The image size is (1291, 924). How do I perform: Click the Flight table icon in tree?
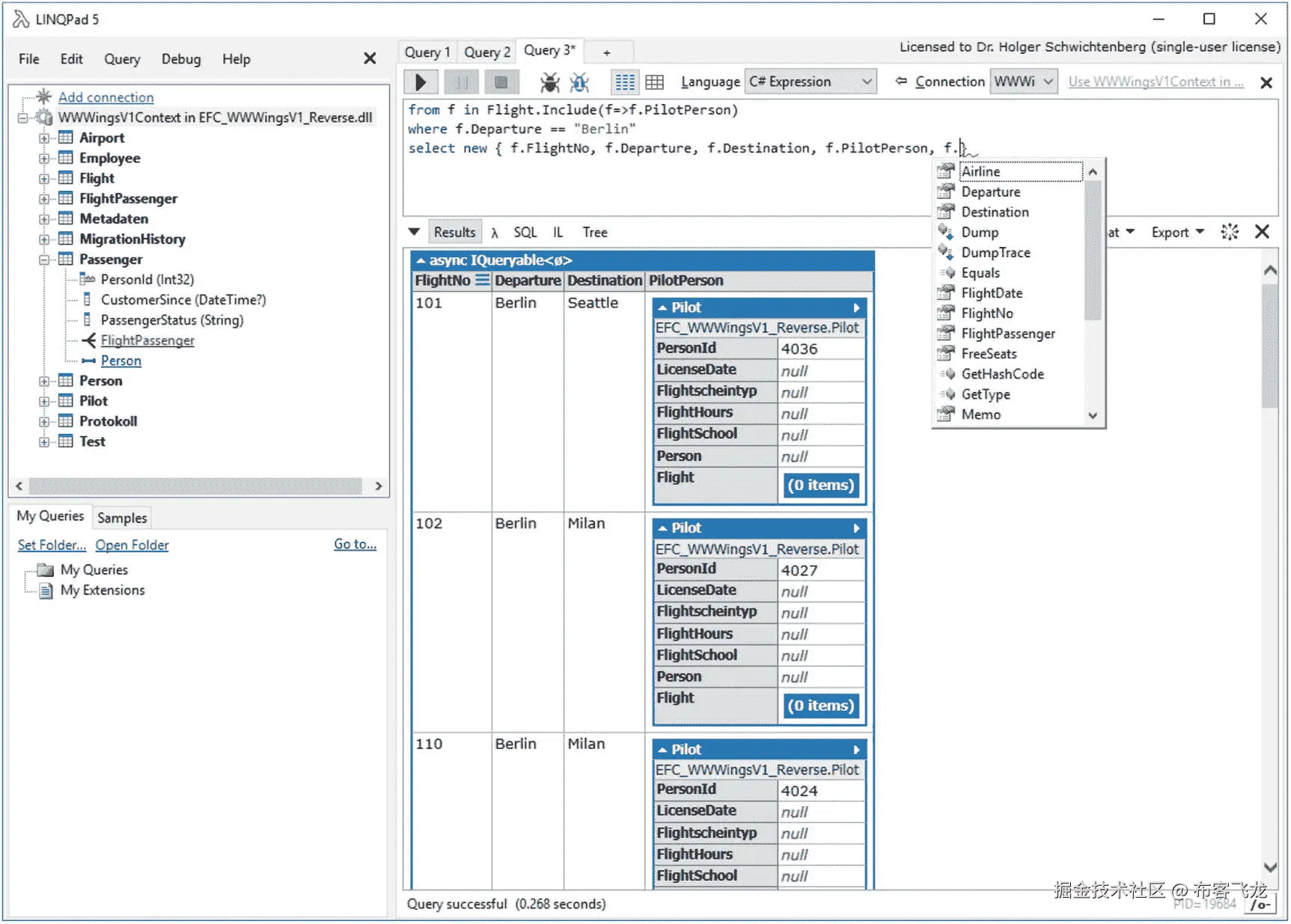click(x=66, y=178)
